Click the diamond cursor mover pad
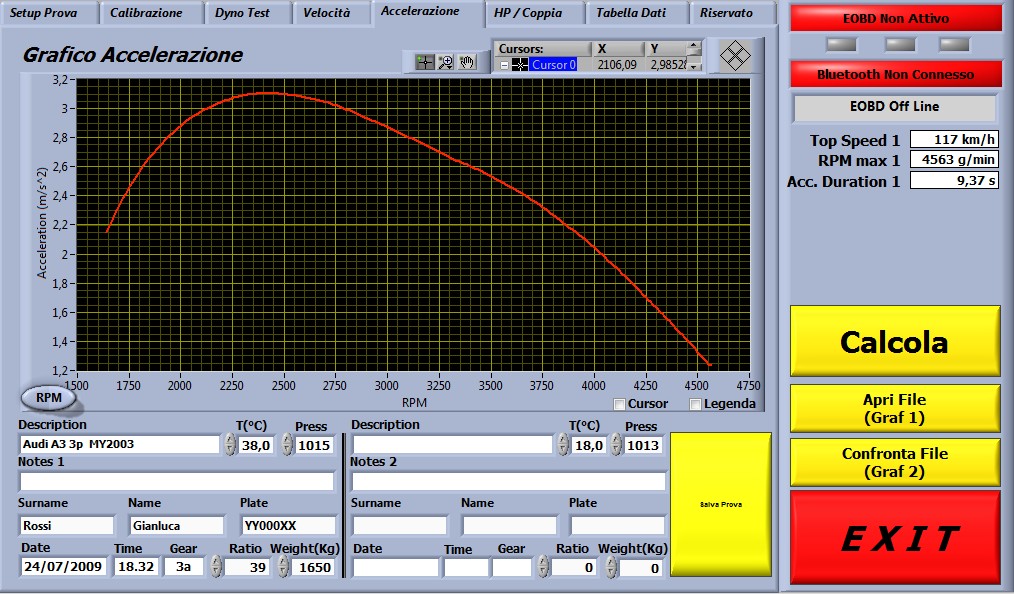1014x594 pixels. tap(735, 55)
